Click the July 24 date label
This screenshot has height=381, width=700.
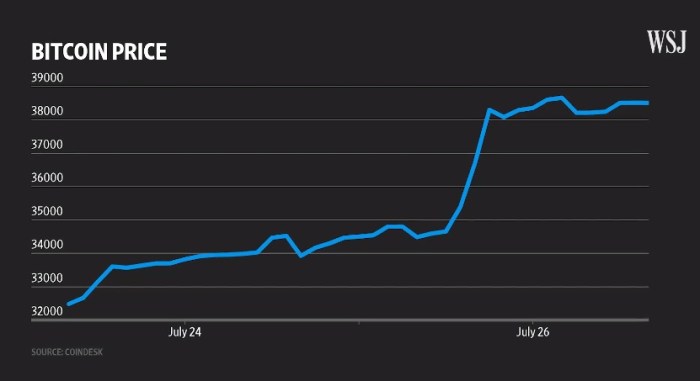(x=185, y=332)
